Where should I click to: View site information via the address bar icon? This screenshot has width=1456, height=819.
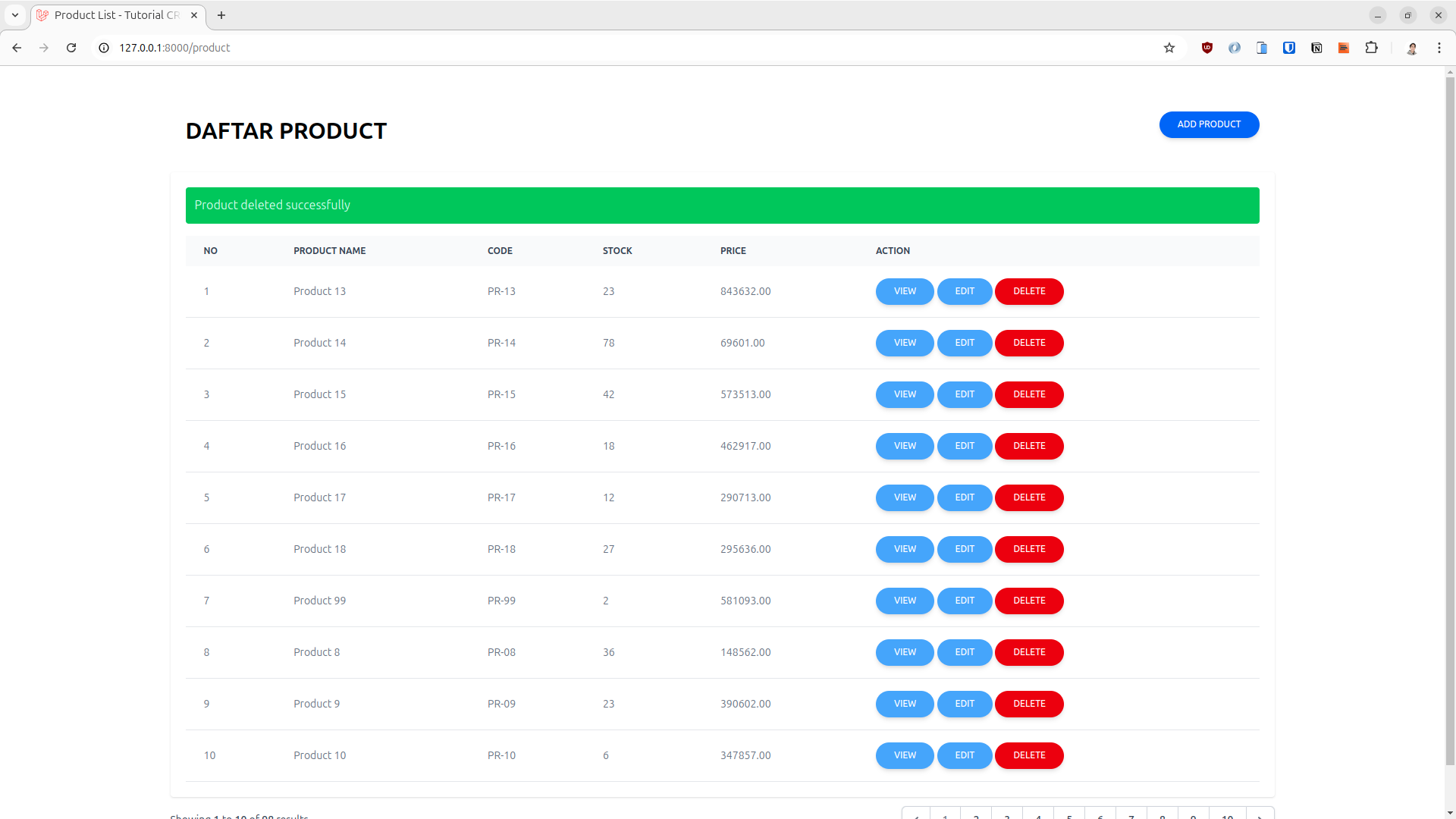coord(103,47)
